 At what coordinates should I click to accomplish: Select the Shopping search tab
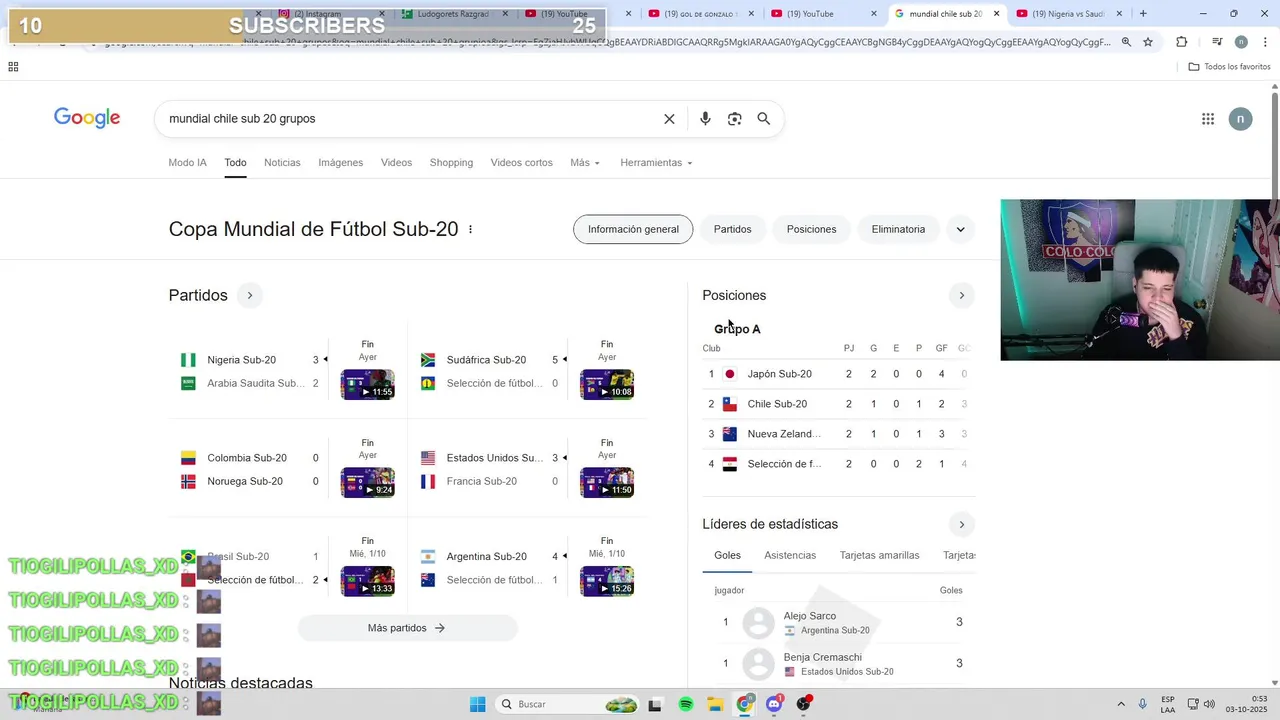(x=451, y=163)
